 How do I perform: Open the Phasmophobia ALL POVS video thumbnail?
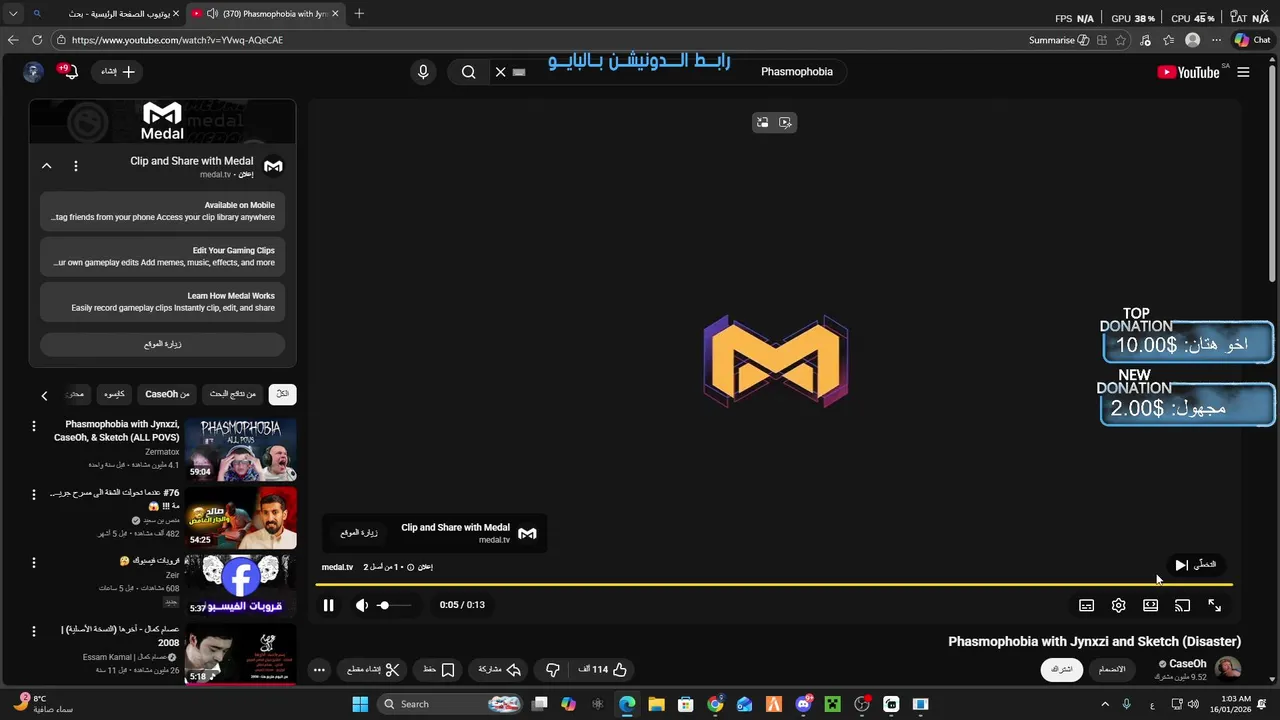(x=241, y=450)
